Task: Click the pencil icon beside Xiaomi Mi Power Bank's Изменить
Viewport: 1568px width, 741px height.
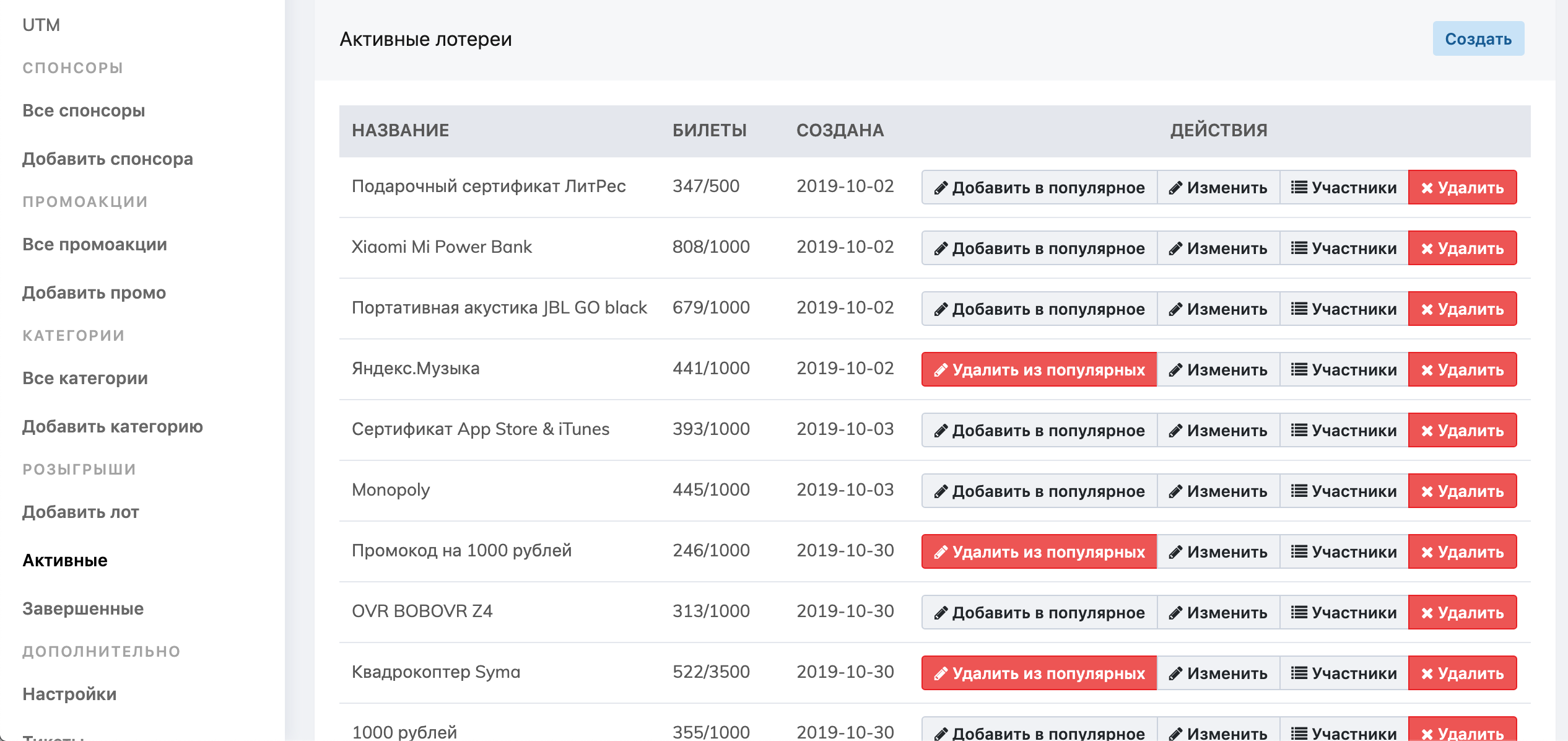Action: (x=1175, y=248)
